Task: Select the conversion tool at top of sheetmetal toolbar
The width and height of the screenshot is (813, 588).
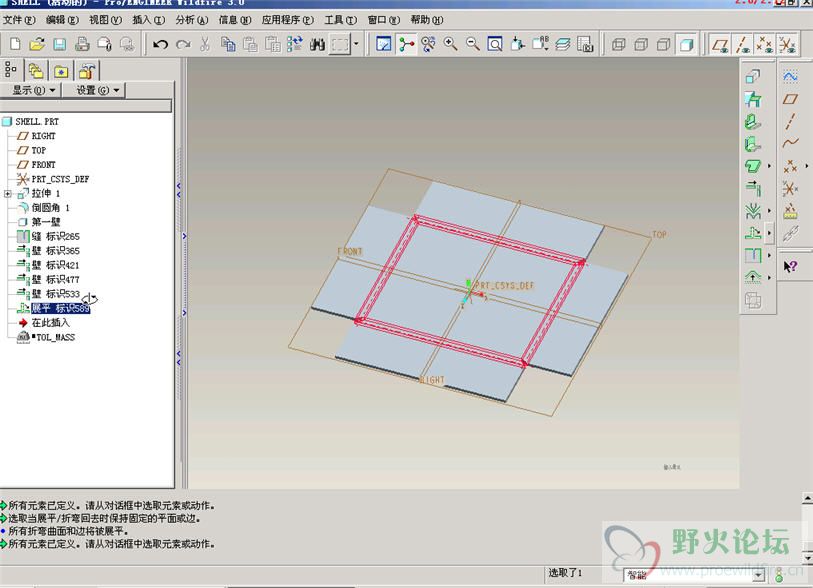Action: 752,77
